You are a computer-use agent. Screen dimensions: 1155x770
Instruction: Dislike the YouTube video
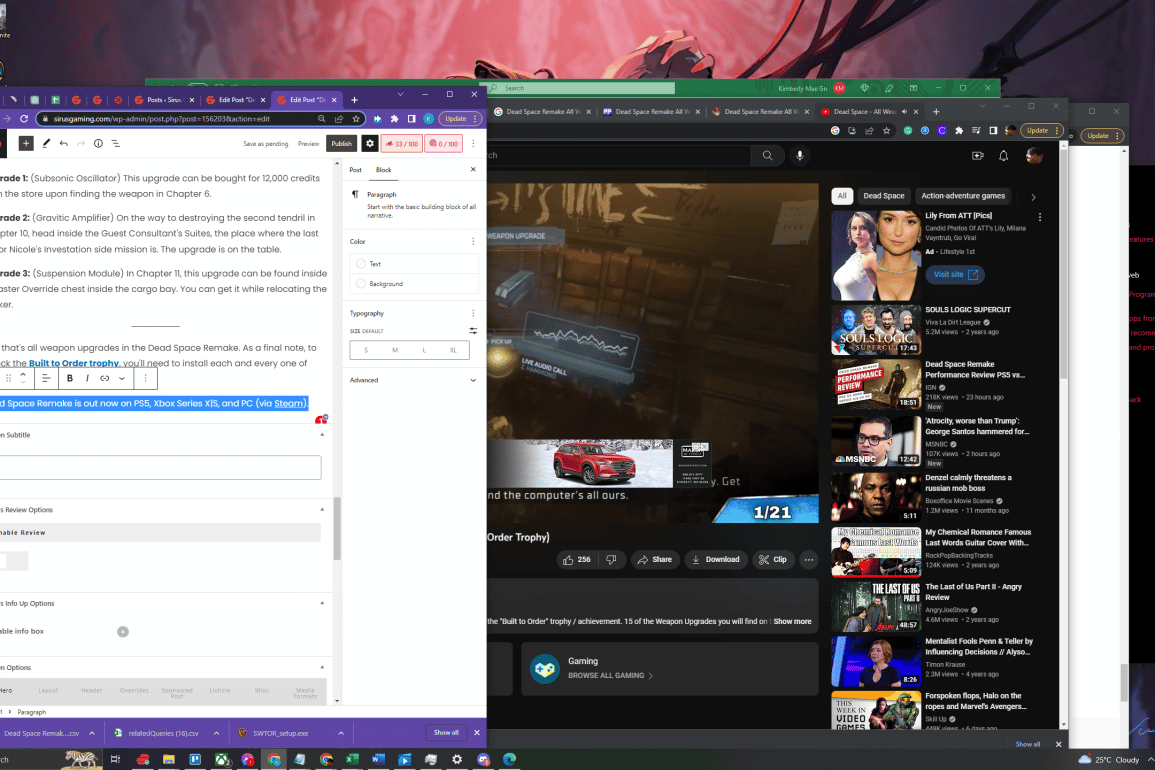point(611,559)
